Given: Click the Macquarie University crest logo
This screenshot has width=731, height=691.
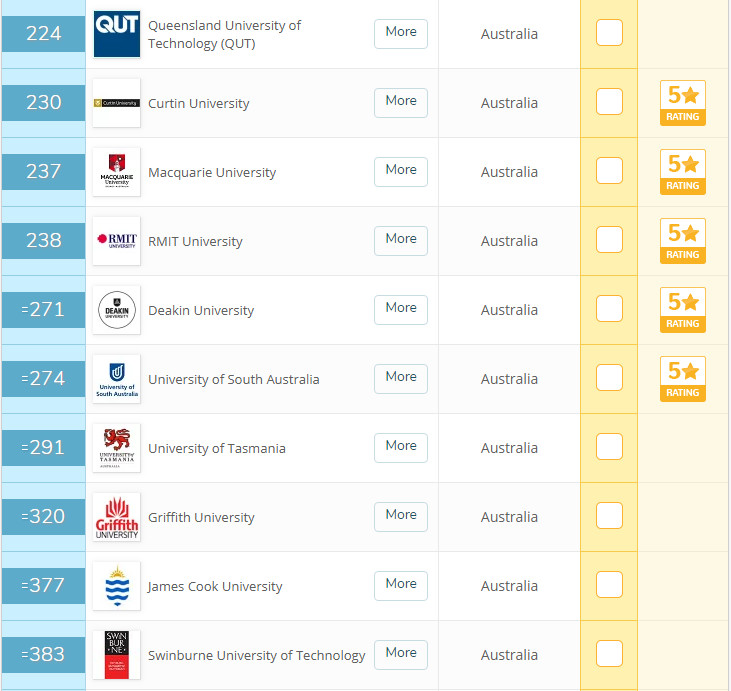Looking at the screenshot, I should [x=117, y=172].
